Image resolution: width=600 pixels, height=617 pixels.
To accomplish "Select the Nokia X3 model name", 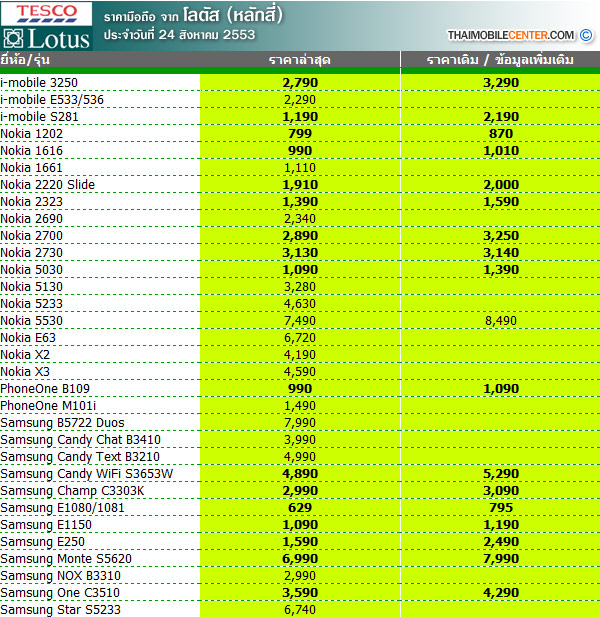I will 25,371.
